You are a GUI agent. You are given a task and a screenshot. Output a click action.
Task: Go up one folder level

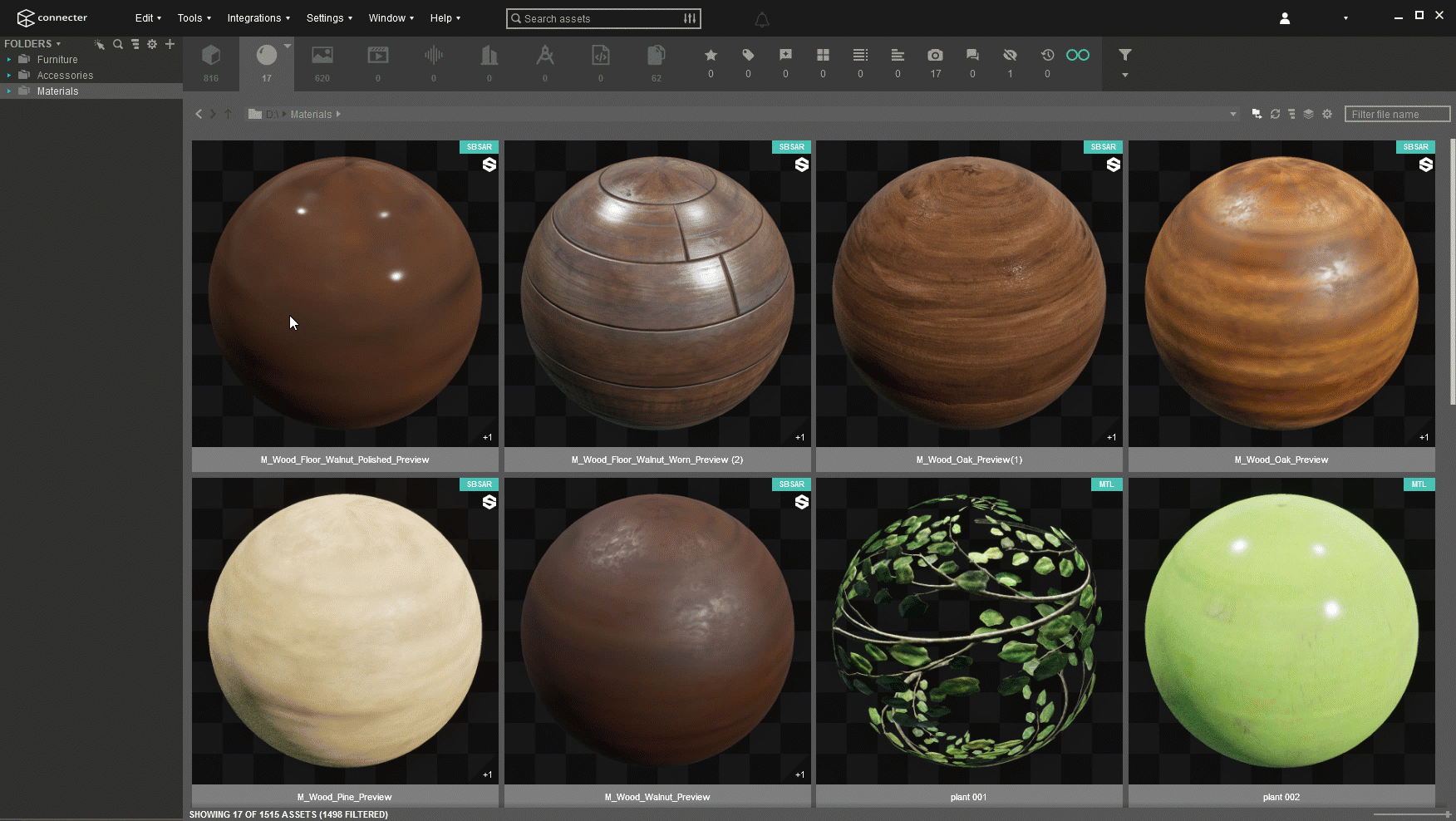coord(229,114)
